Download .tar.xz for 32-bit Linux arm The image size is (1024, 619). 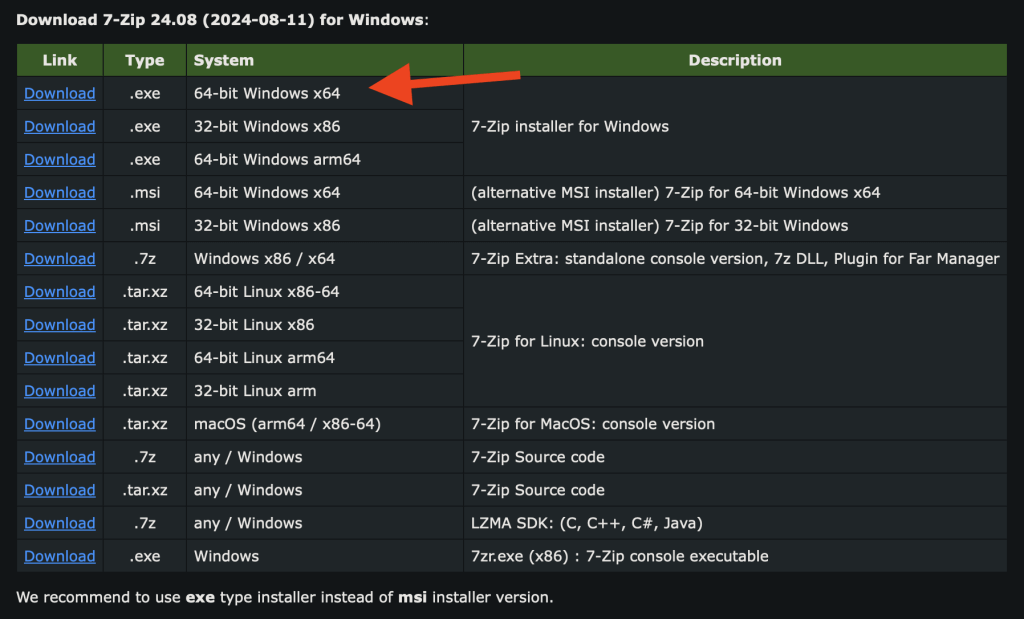click(60, 391)
